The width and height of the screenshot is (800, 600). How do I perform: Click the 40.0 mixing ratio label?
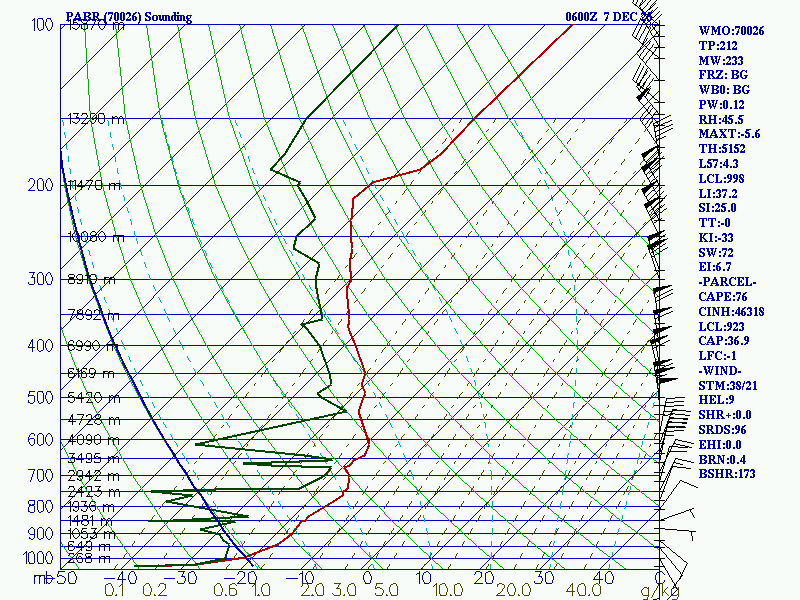583,590
